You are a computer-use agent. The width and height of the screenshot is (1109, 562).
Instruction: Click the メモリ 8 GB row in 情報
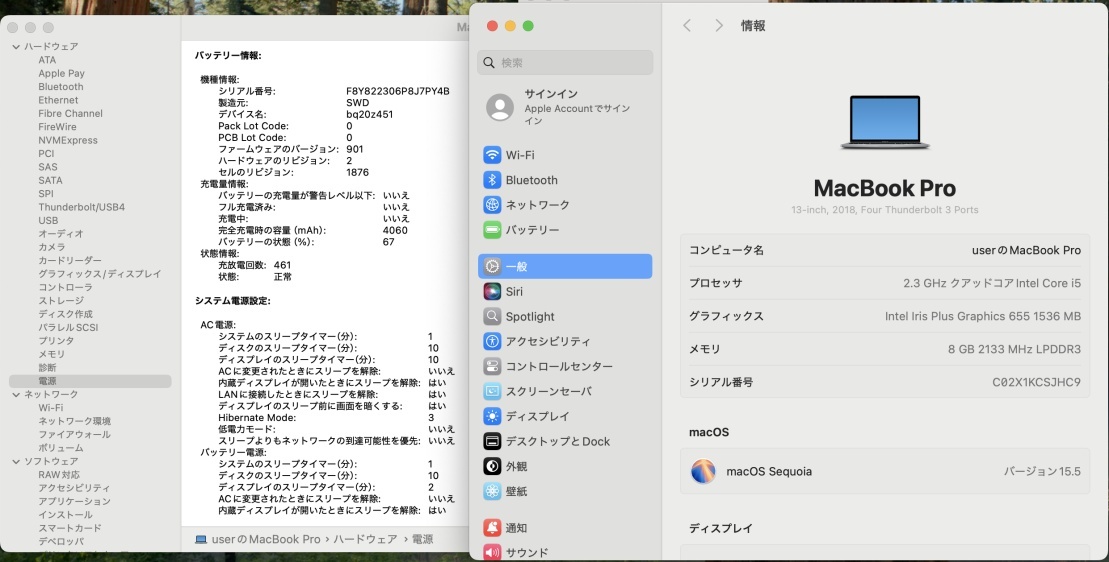click(885, 349)
